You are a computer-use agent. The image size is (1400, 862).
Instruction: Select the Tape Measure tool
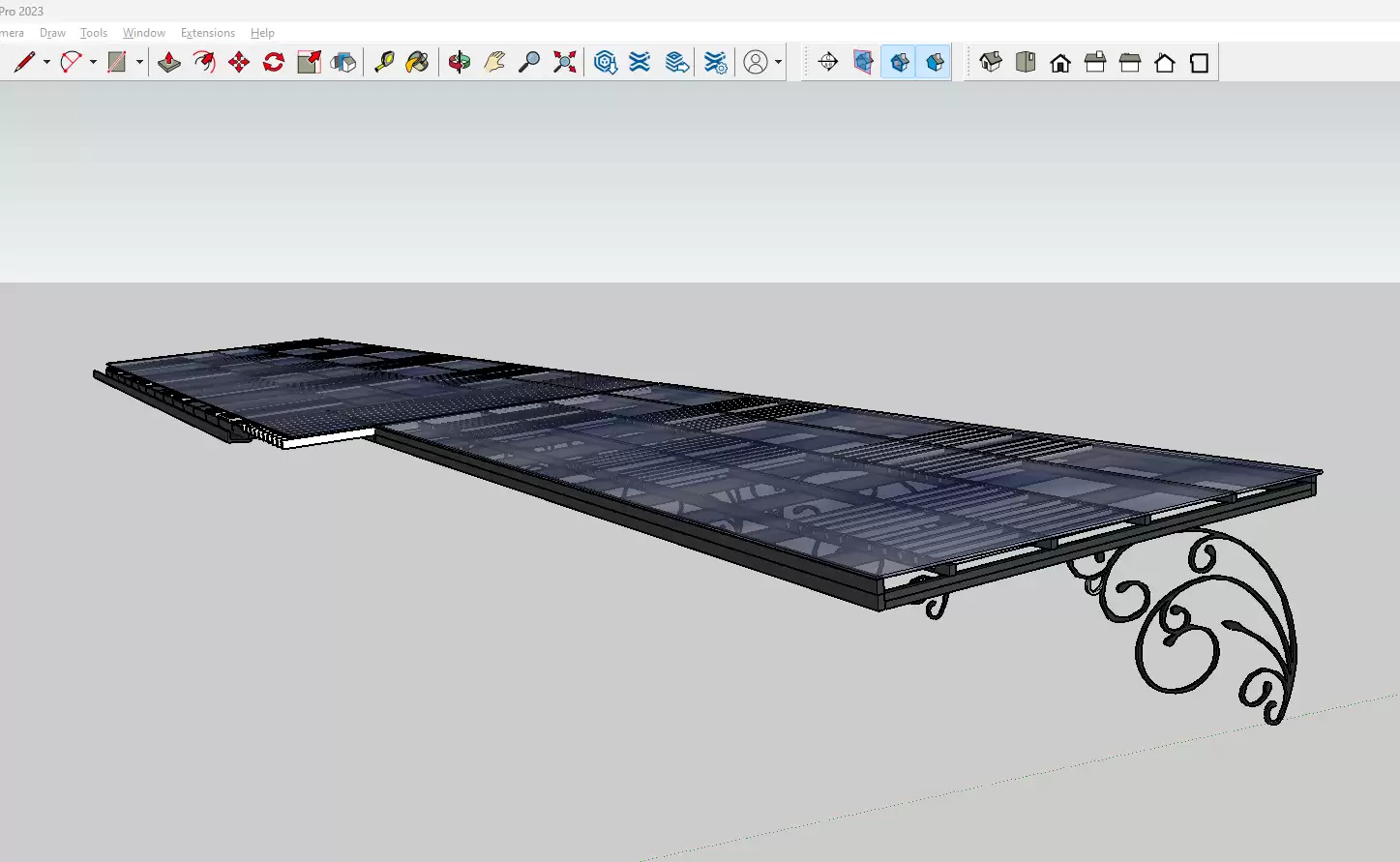point(384,63)
